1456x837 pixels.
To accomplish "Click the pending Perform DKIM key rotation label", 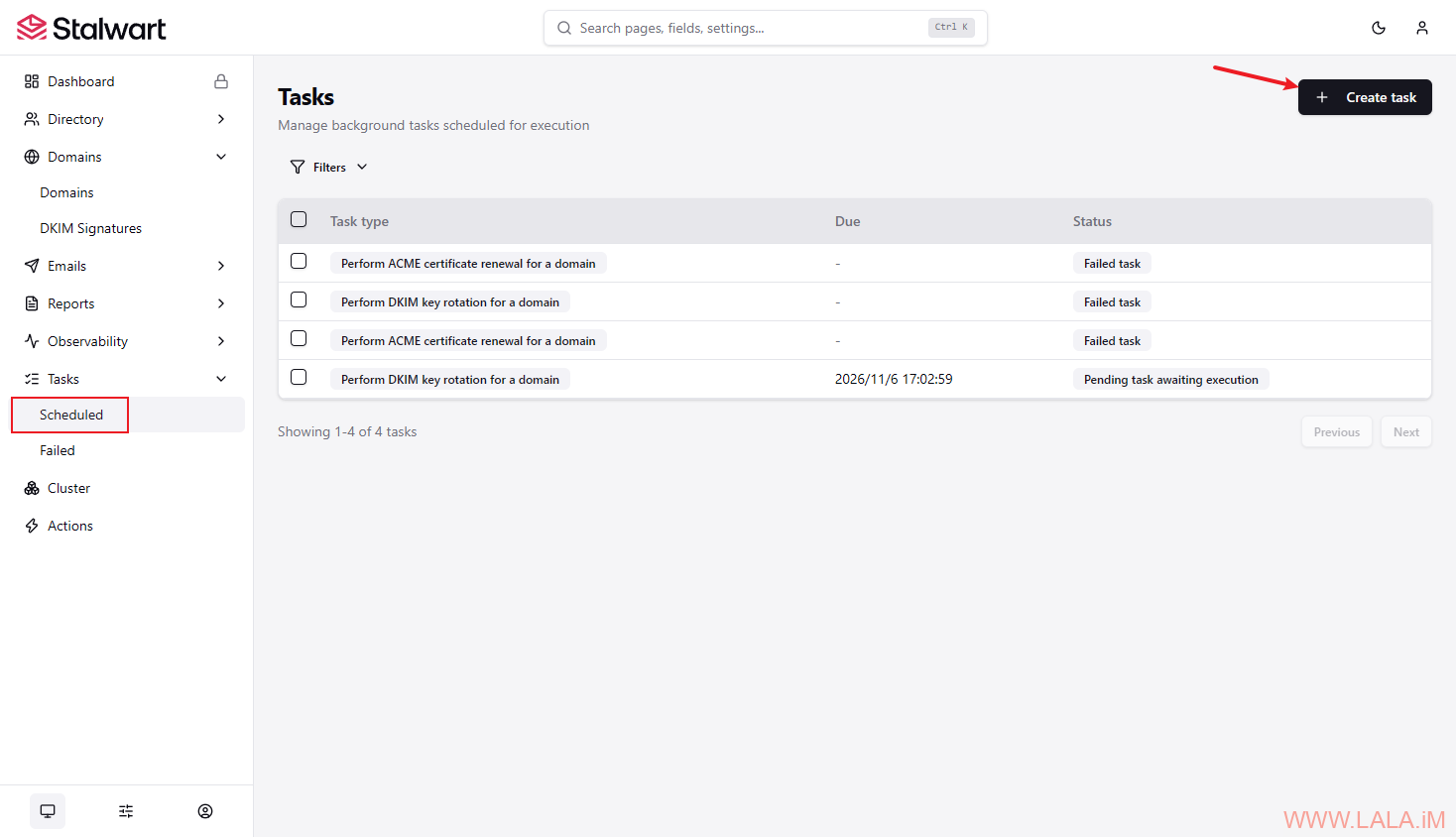I will 450,379.
